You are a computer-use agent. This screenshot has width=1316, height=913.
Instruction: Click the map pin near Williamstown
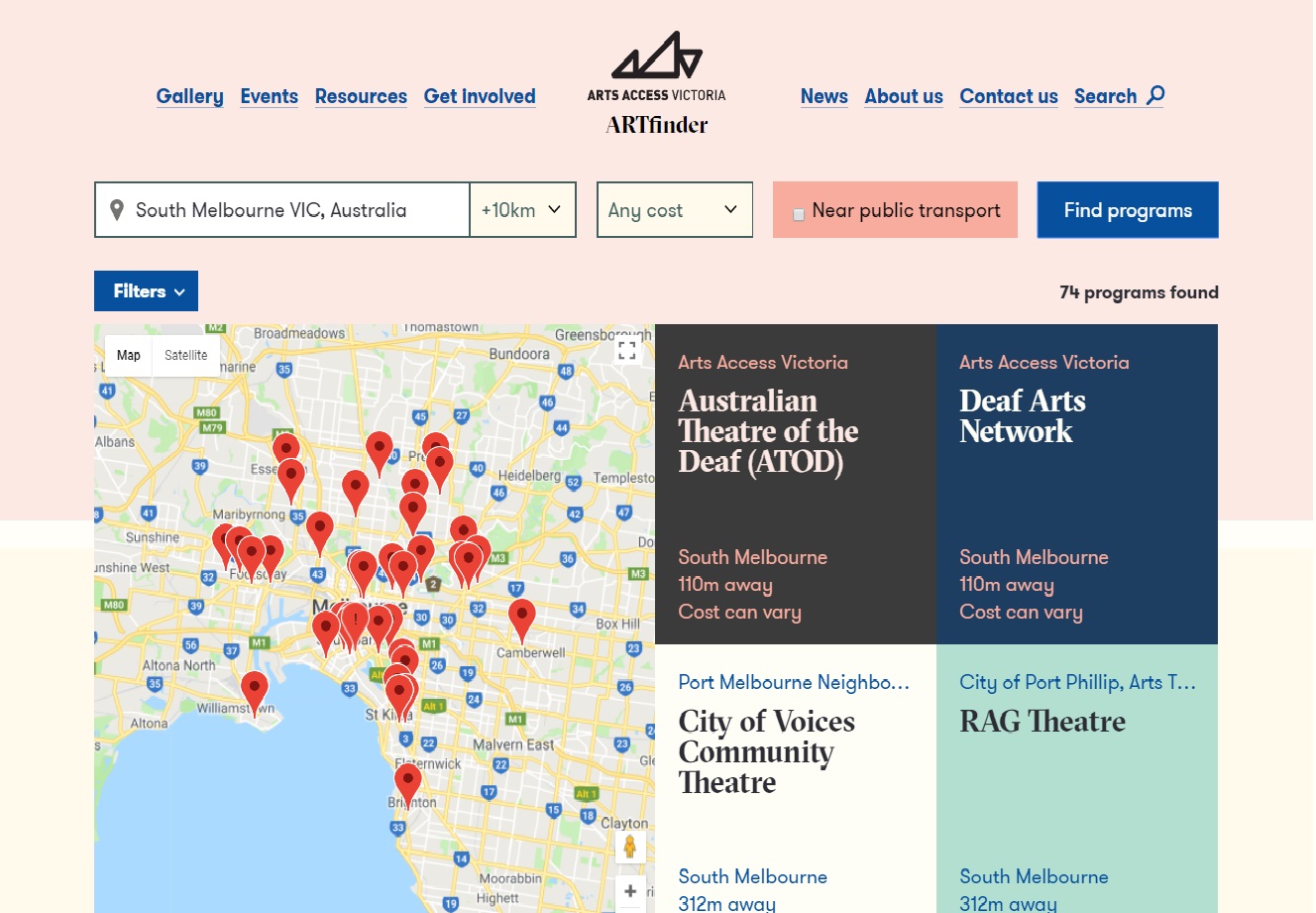coord(255,693)
